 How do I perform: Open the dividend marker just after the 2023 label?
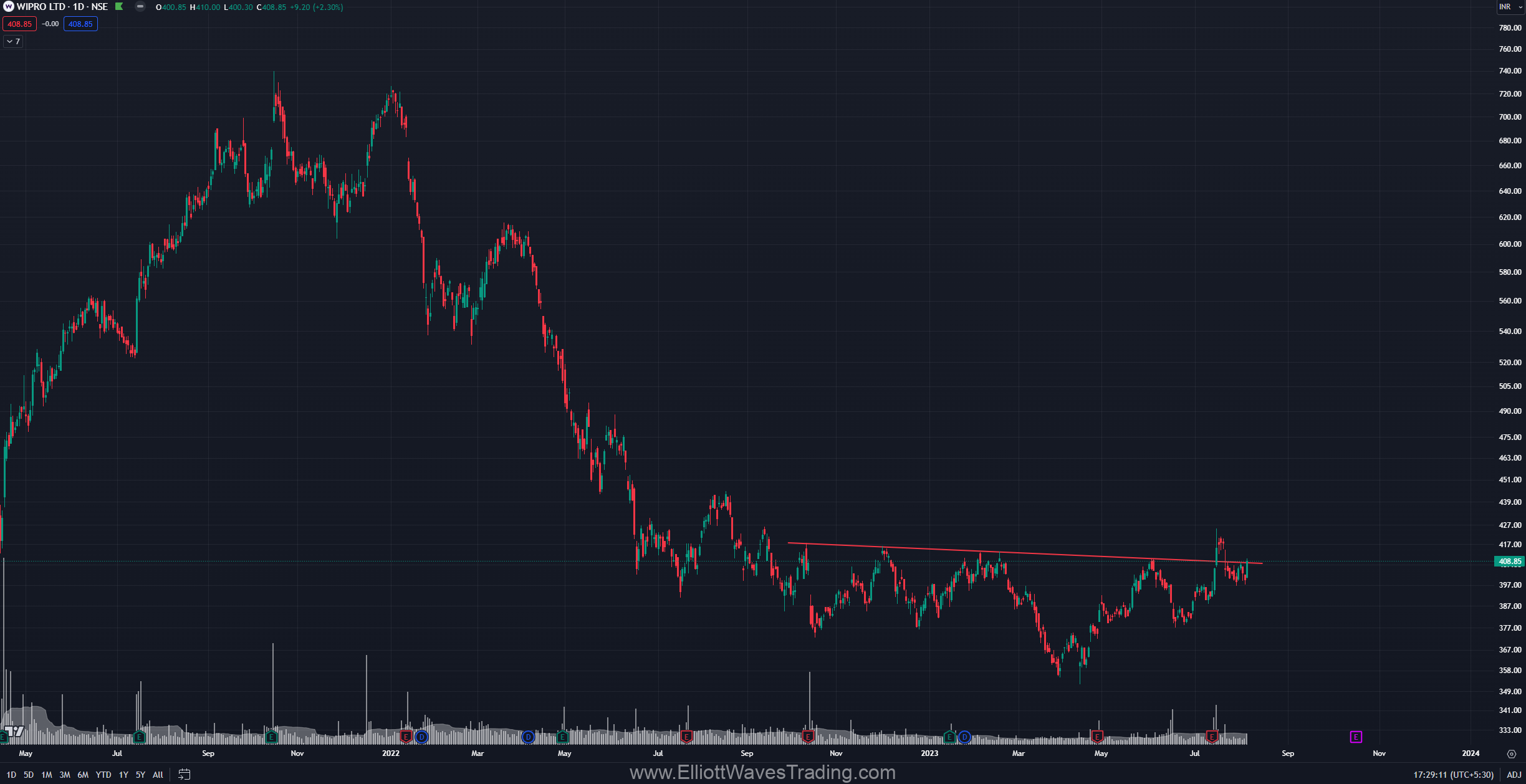coord(964,737)
